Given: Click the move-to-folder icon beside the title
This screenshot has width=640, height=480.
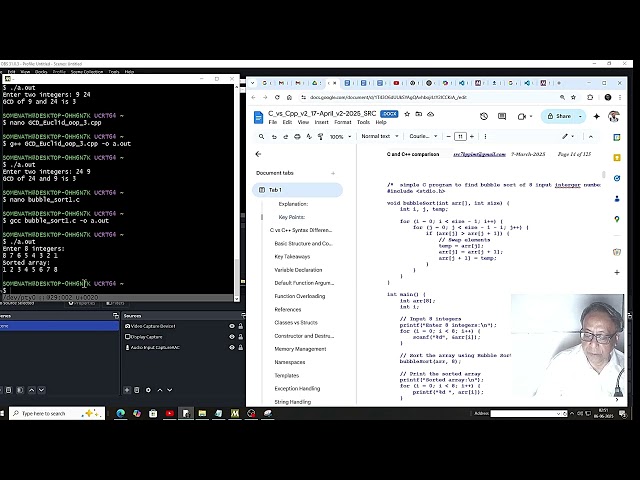Looking at the screenshot, I should 418,114.
